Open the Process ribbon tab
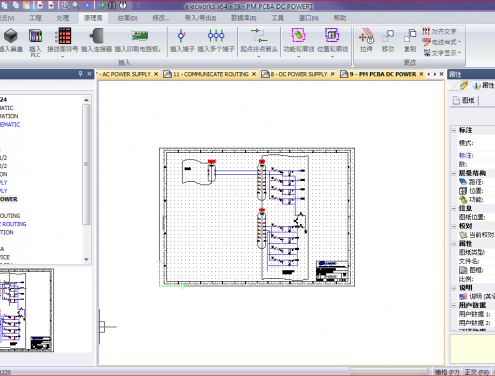 click(63, 18)
